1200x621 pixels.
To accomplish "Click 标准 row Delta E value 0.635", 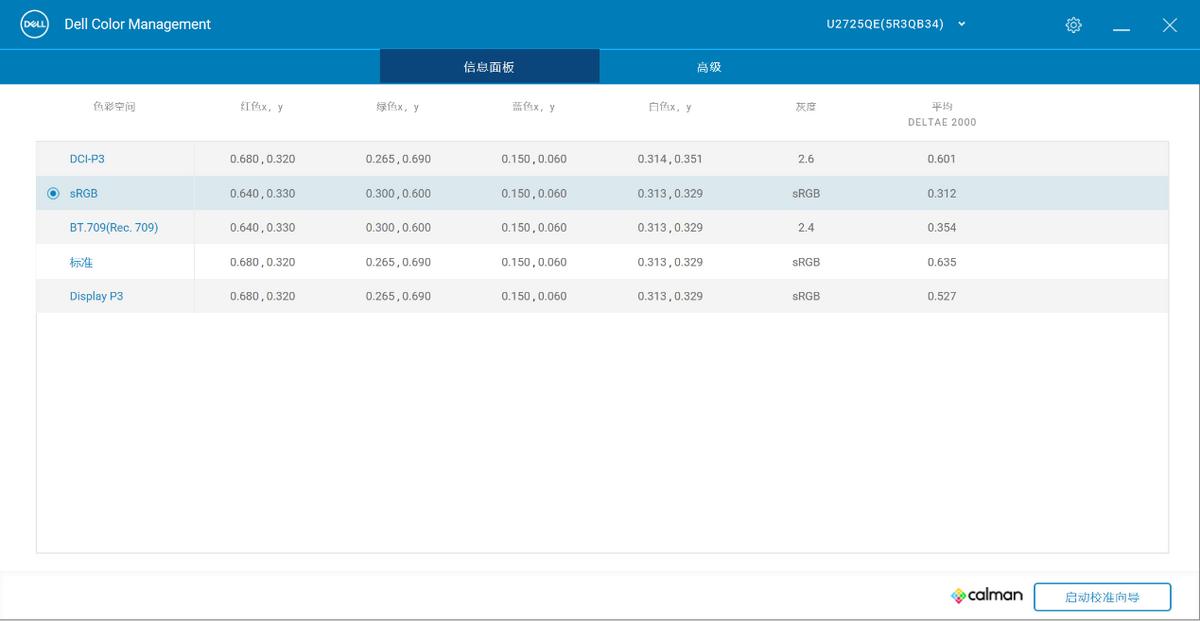I will 942,262.
